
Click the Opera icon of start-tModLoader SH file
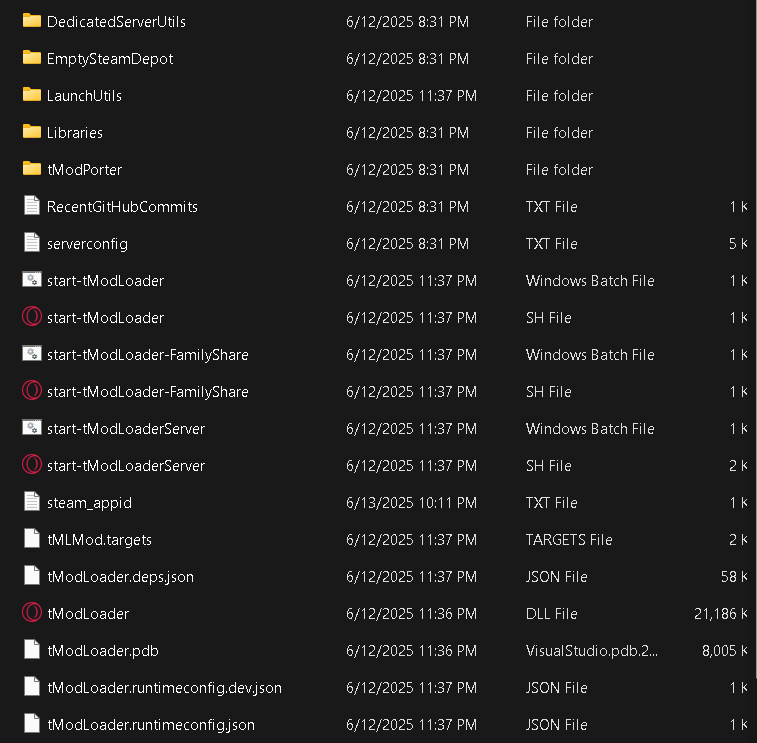pyautogui.click(x=32, y=317)
